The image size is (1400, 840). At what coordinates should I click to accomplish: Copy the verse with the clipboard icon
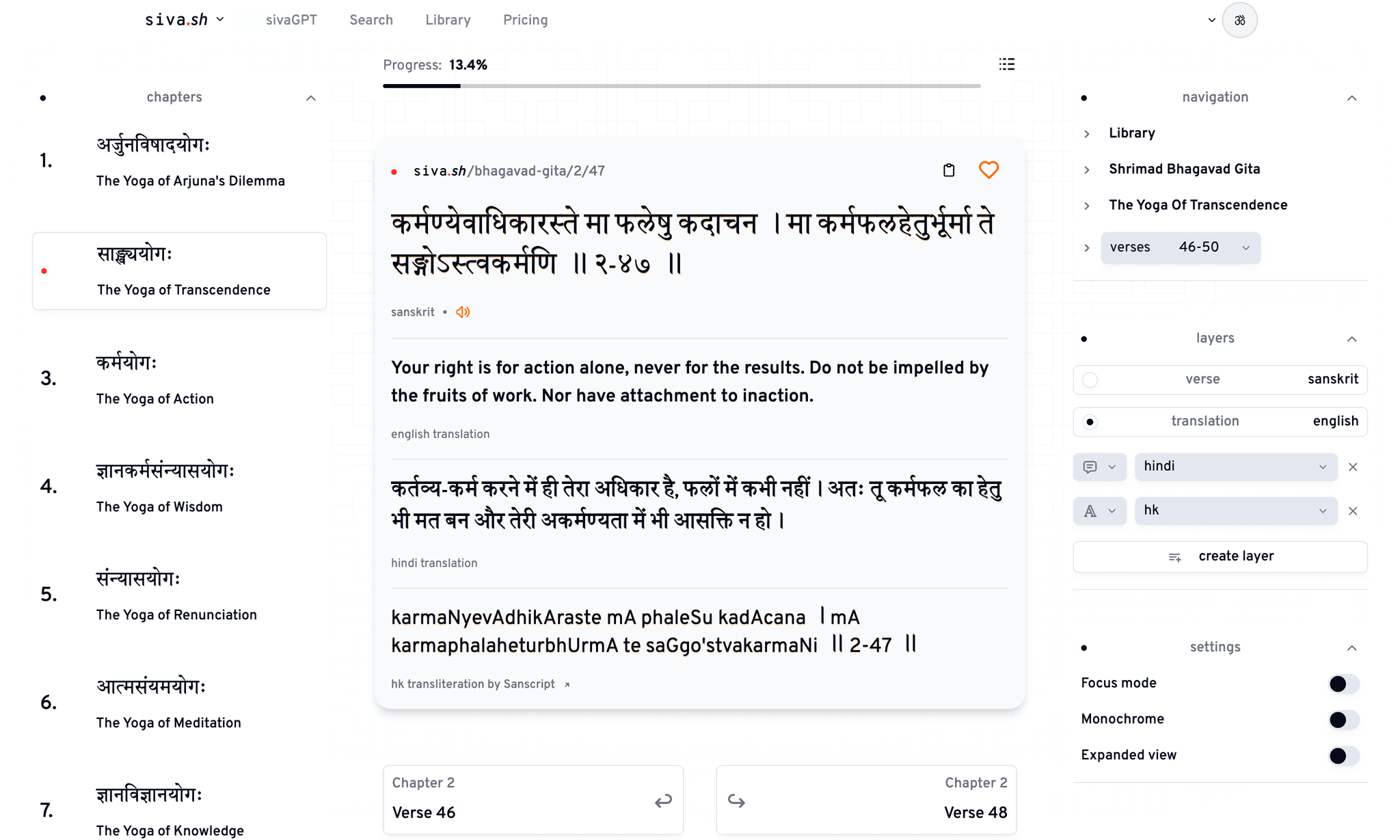[x=949, y=170]
